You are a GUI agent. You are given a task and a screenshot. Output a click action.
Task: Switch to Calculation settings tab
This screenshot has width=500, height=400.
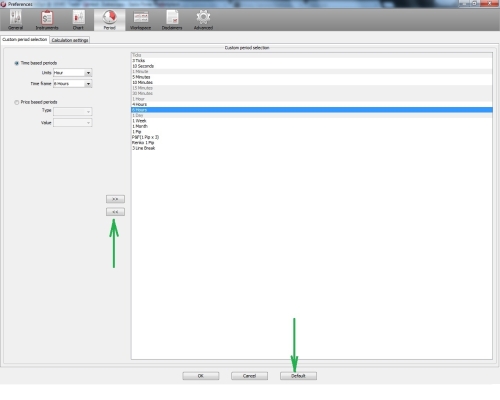[x=70, y=40]
